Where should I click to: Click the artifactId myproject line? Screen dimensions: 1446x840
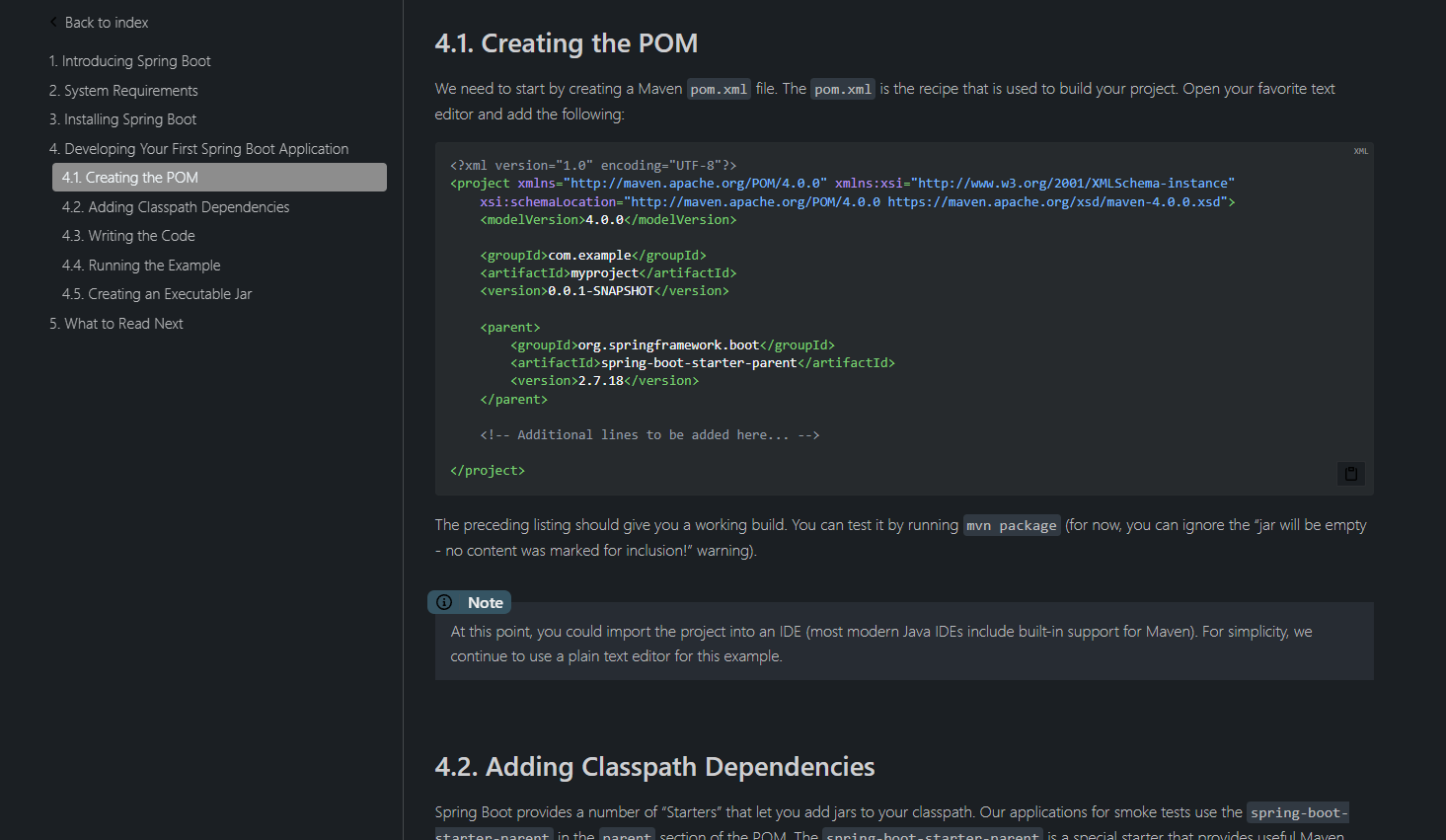point(608,272)
